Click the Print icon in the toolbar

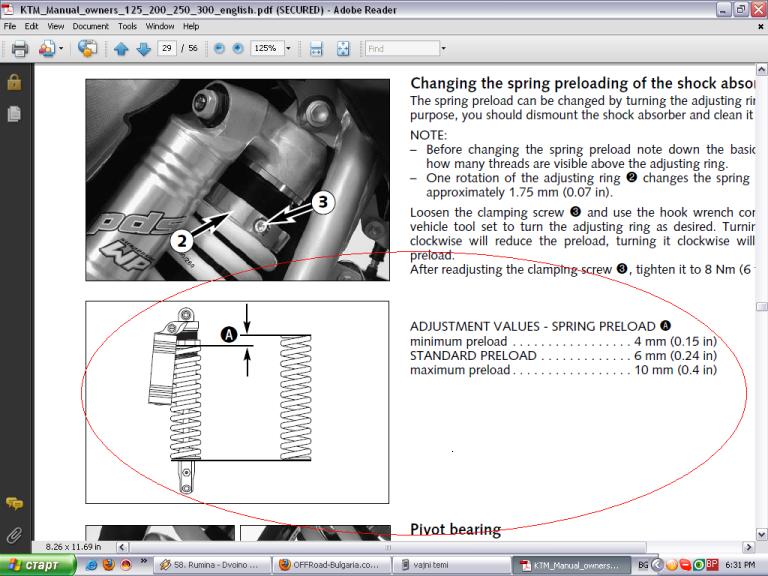tap(20, 48)
